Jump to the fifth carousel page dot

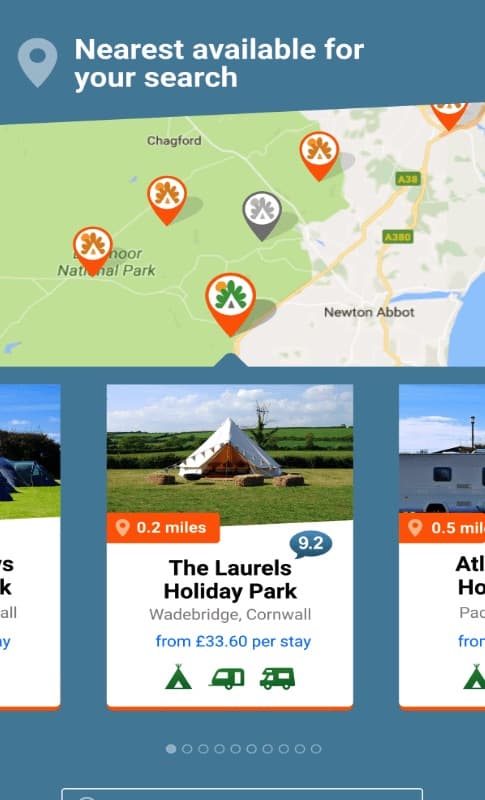coord(236,748)
